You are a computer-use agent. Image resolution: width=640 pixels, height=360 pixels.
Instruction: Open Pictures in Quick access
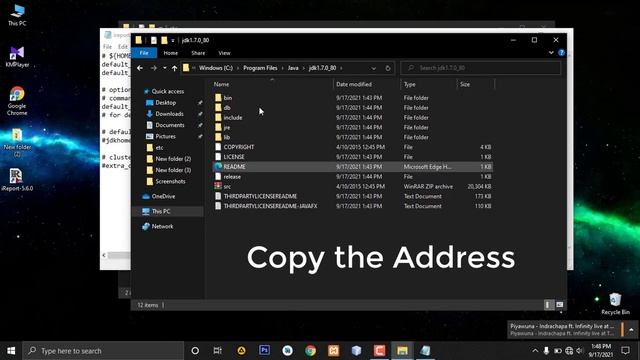(165, 136)
